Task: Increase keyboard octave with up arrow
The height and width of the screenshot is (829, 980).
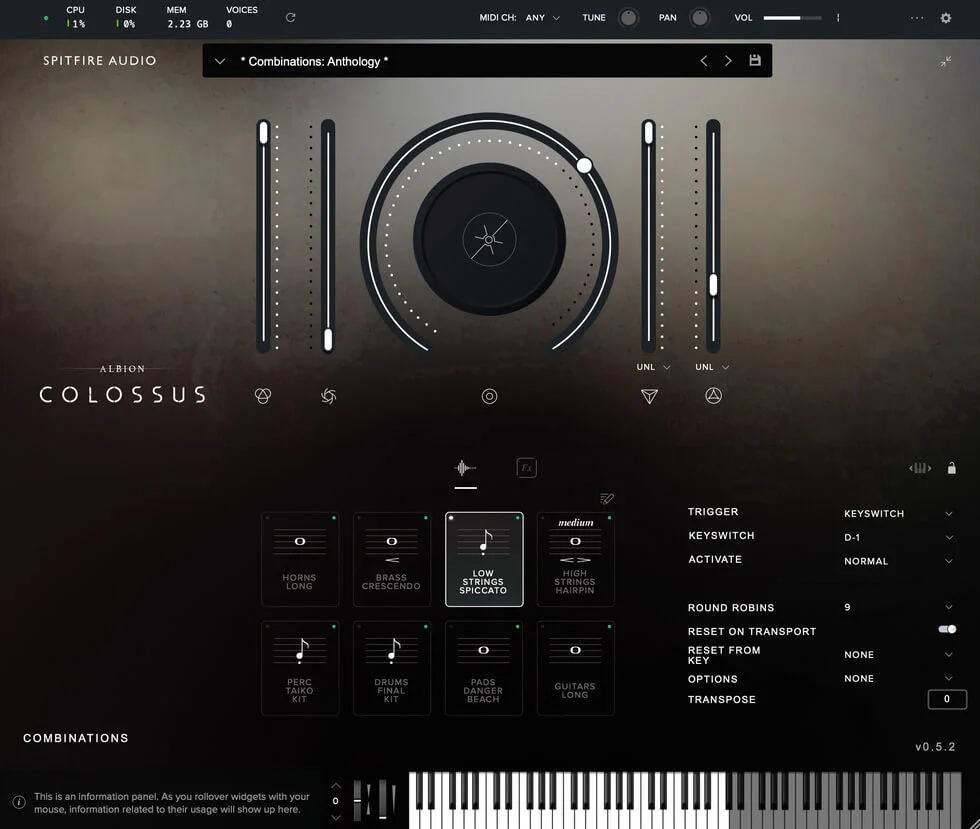Action: tap(336, 785)
